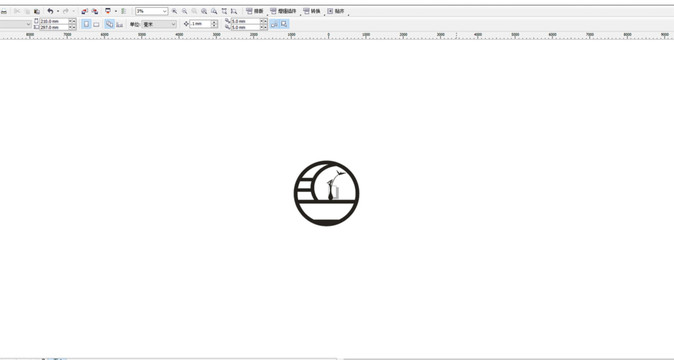The height and width of the screenshot is (360, 674).
Task: Select portrait page orientation
Action: click(x=86, y=24)
